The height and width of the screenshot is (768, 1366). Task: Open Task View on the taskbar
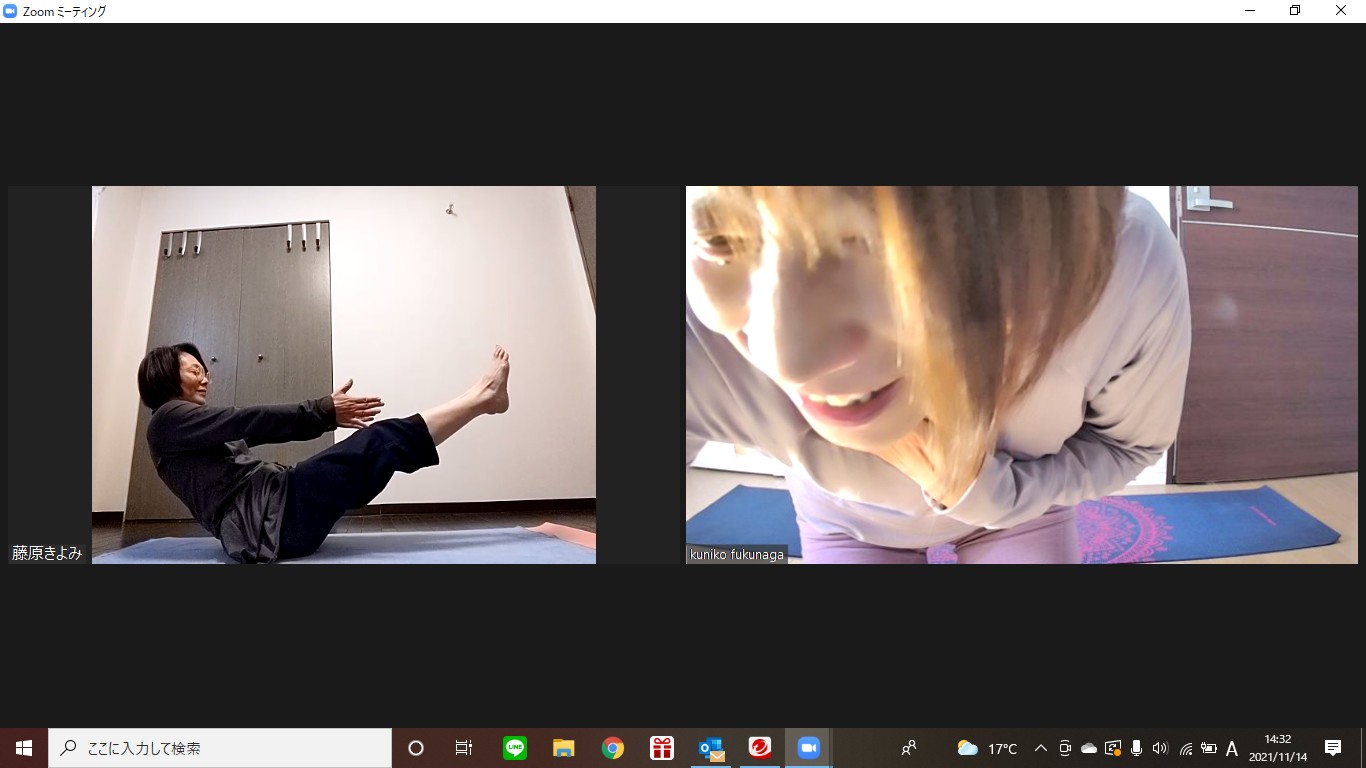(x=464, y=748)
